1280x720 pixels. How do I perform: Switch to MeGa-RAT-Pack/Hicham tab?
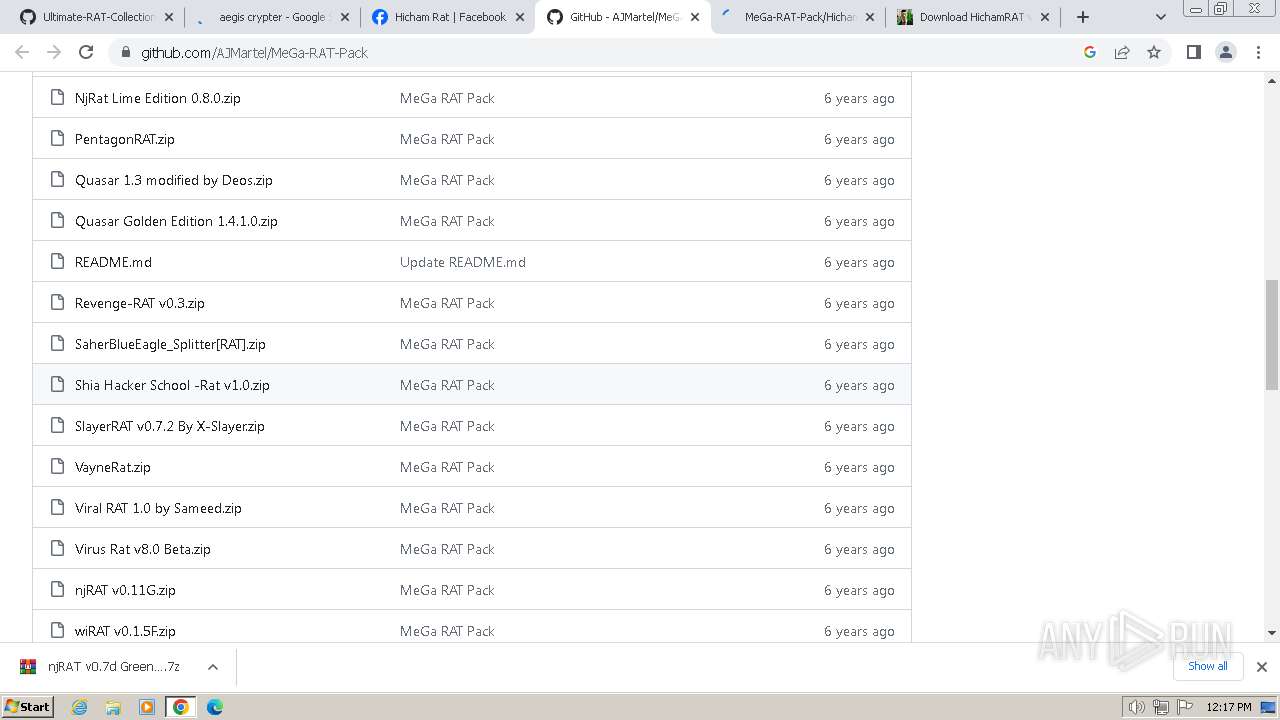point(798,17)
